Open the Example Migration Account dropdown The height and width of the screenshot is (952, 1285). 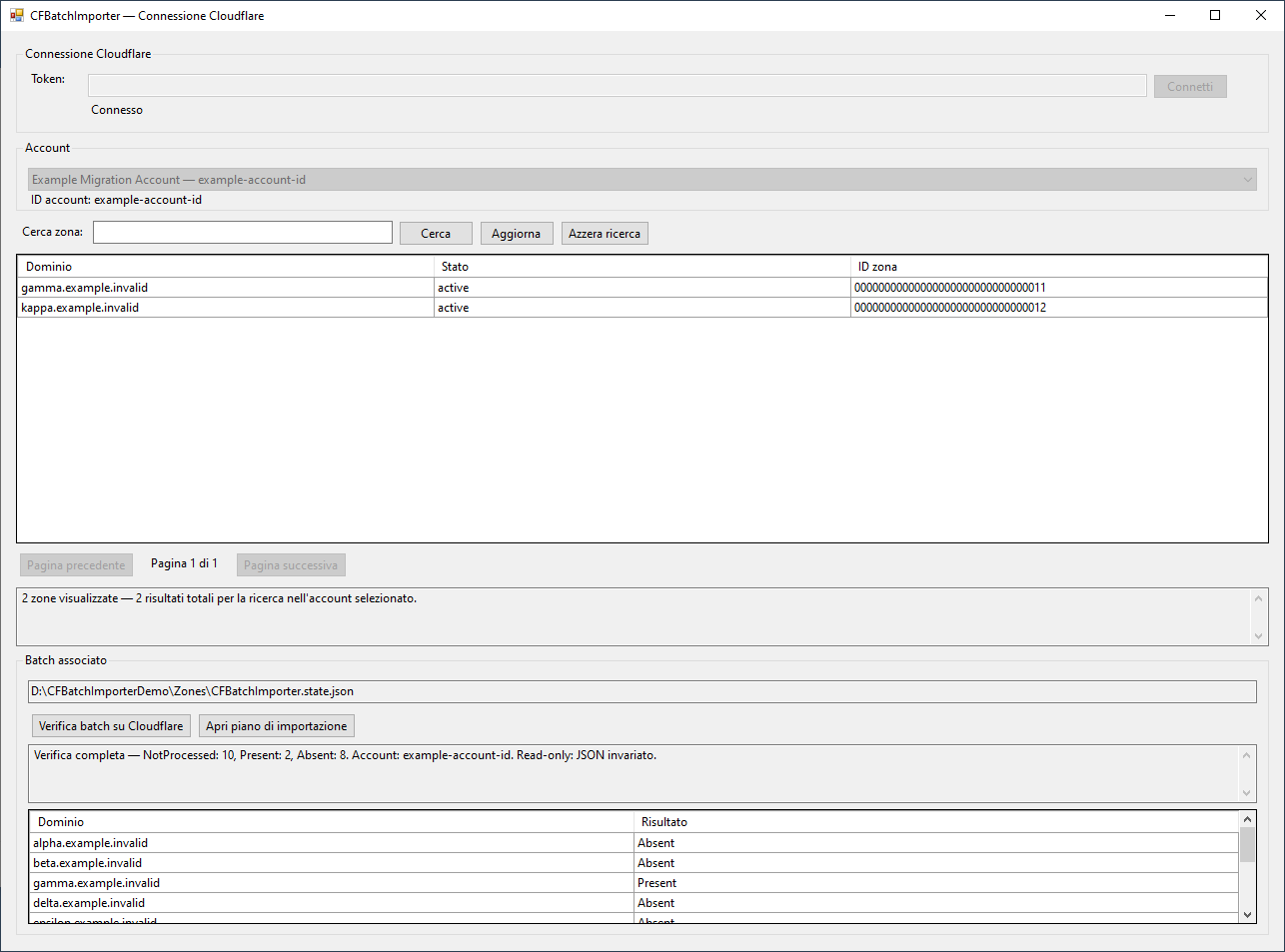click(x=642, y=180)
